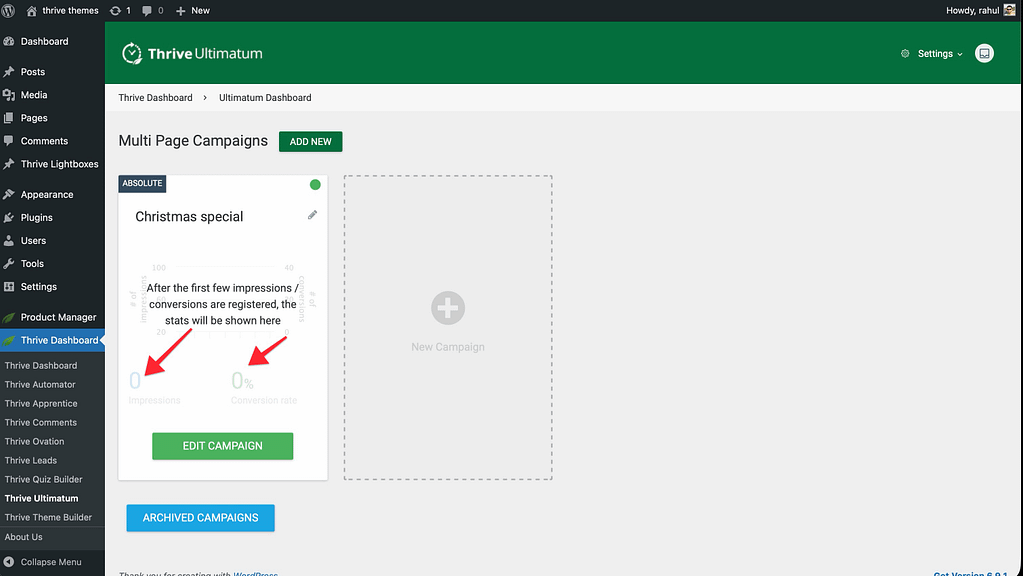Go to Thrive Dashboard breadcrumb link
Viewport: 1023px width, 576px height.
[x=155, y=98]
